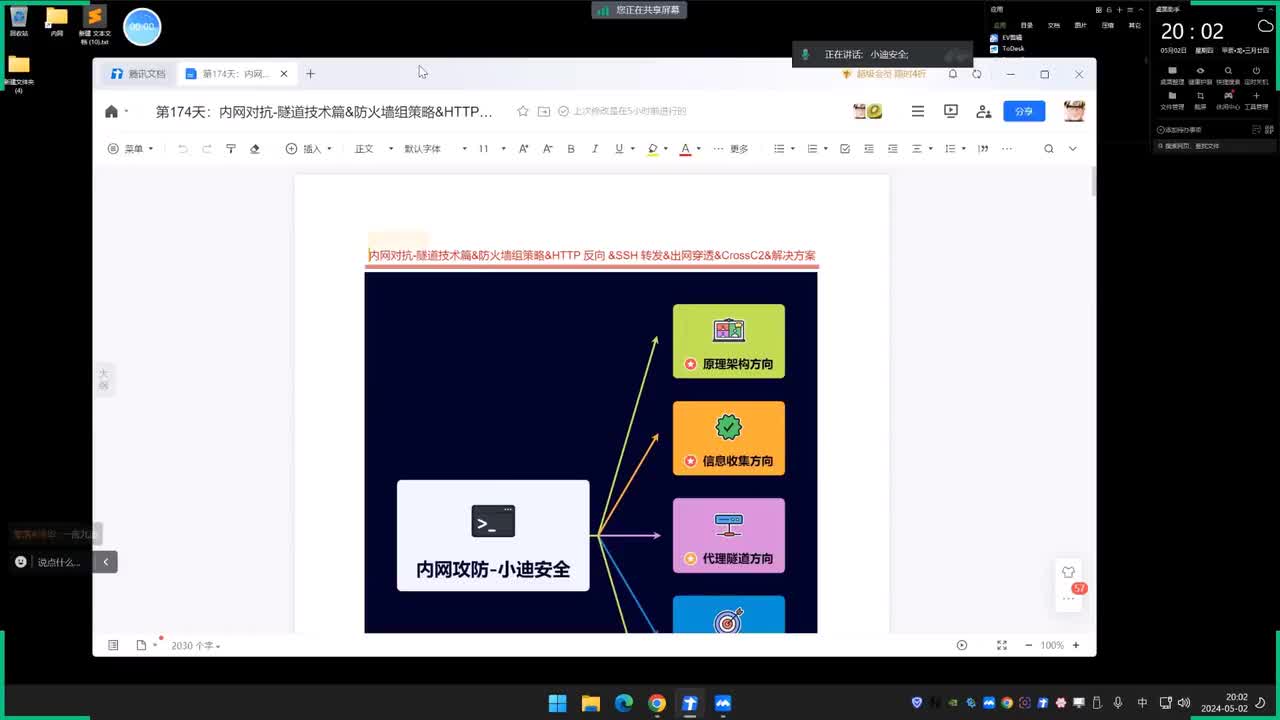The image size is (1280, 720).
Task: Click the blue 分享 share button
Action: [x=1024, y=111]
